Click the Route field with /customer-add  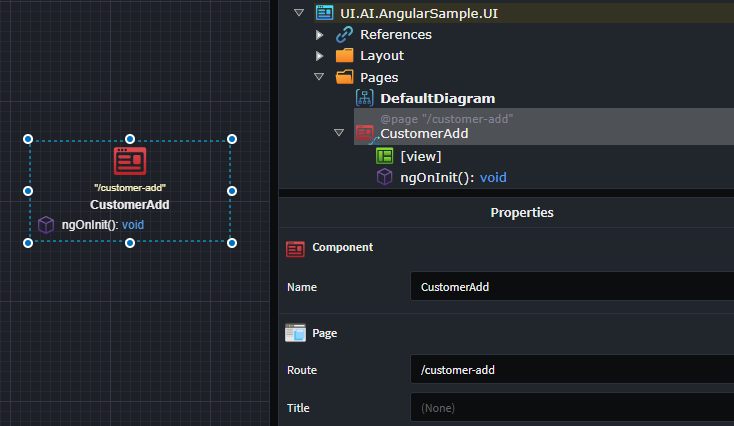tap(570, 370)
